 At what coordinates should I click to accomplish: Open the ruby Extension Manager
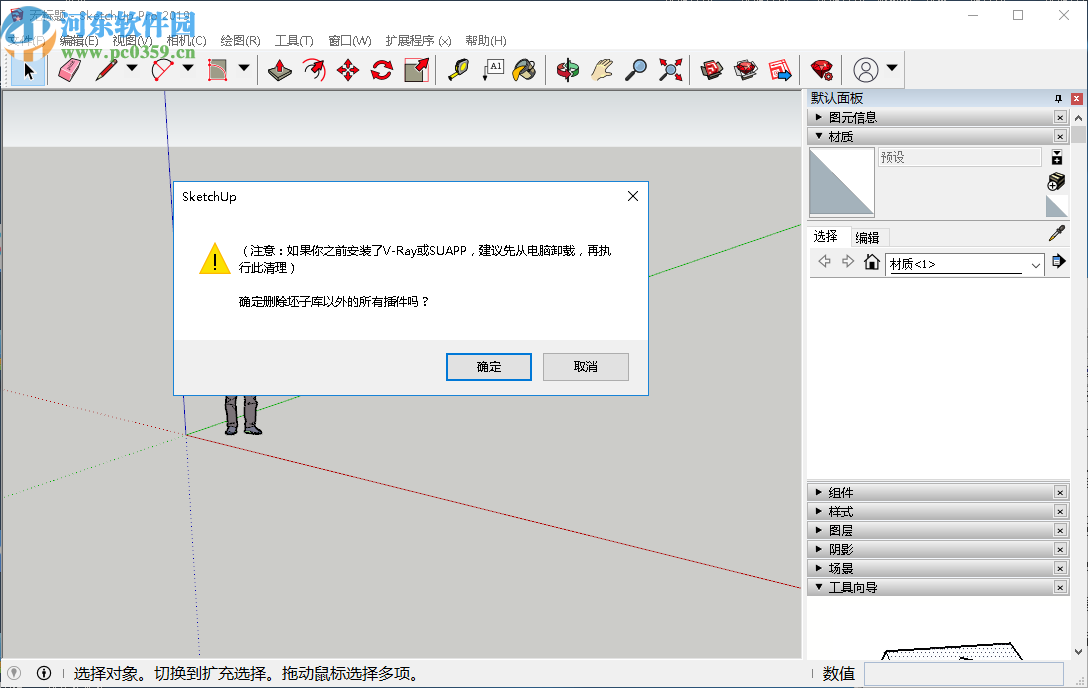click(822, 70)
